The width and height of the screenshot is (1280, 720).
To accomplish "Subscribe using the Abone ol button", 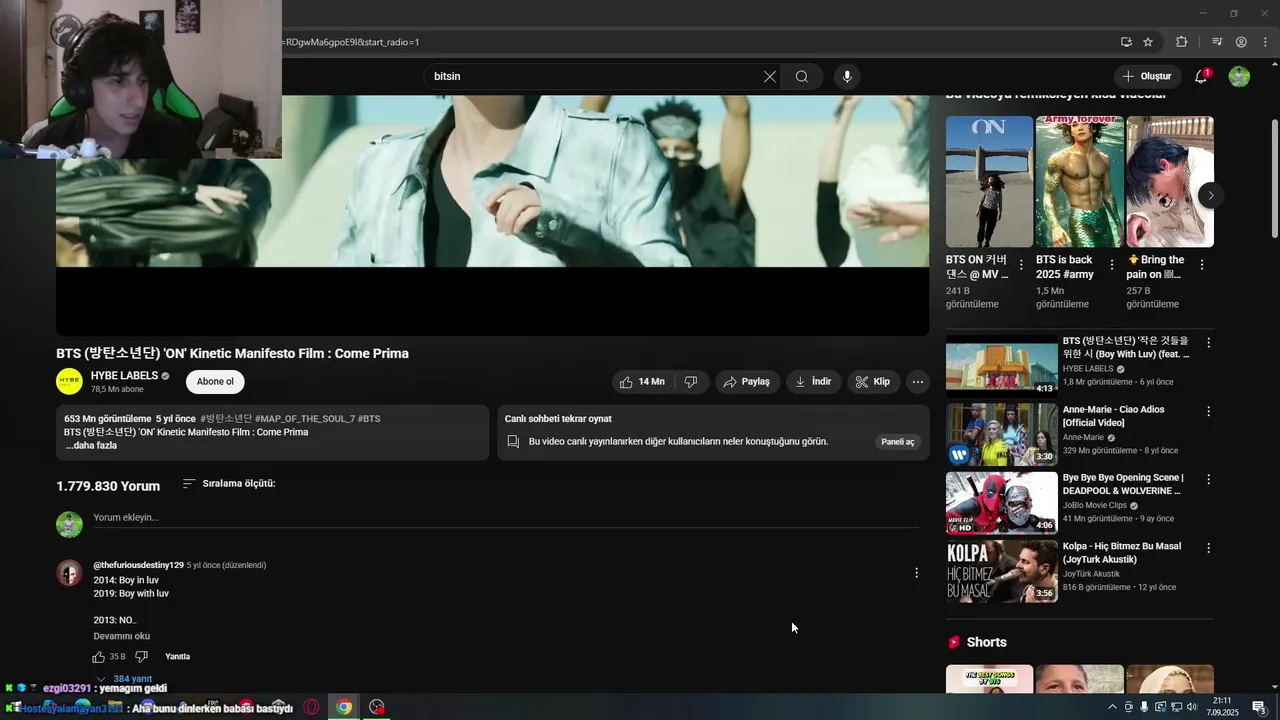I will click(x=215, y=382).
